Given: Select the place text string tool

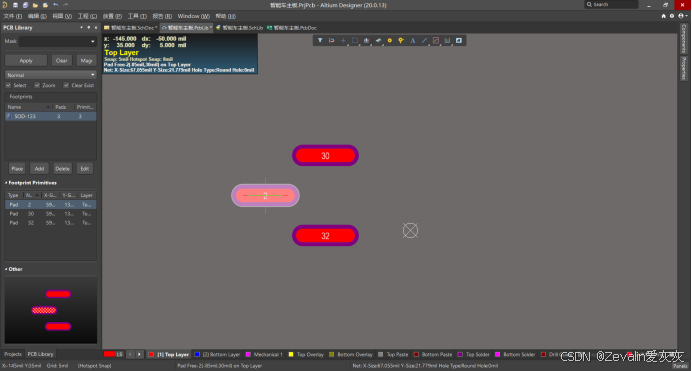Looking at the screenshot, I should tap(413, 41).
